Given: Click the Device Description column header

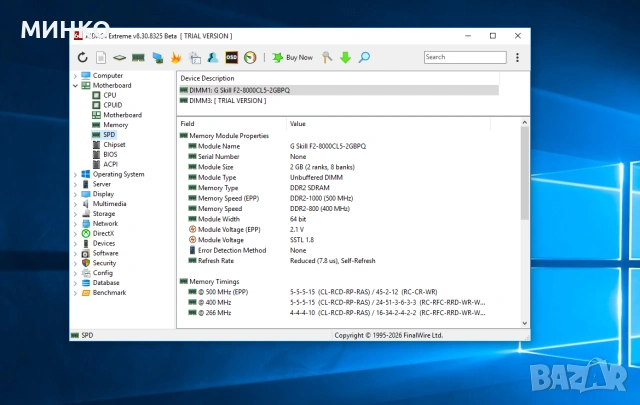Looking at the screenshot, I should 338,78.
